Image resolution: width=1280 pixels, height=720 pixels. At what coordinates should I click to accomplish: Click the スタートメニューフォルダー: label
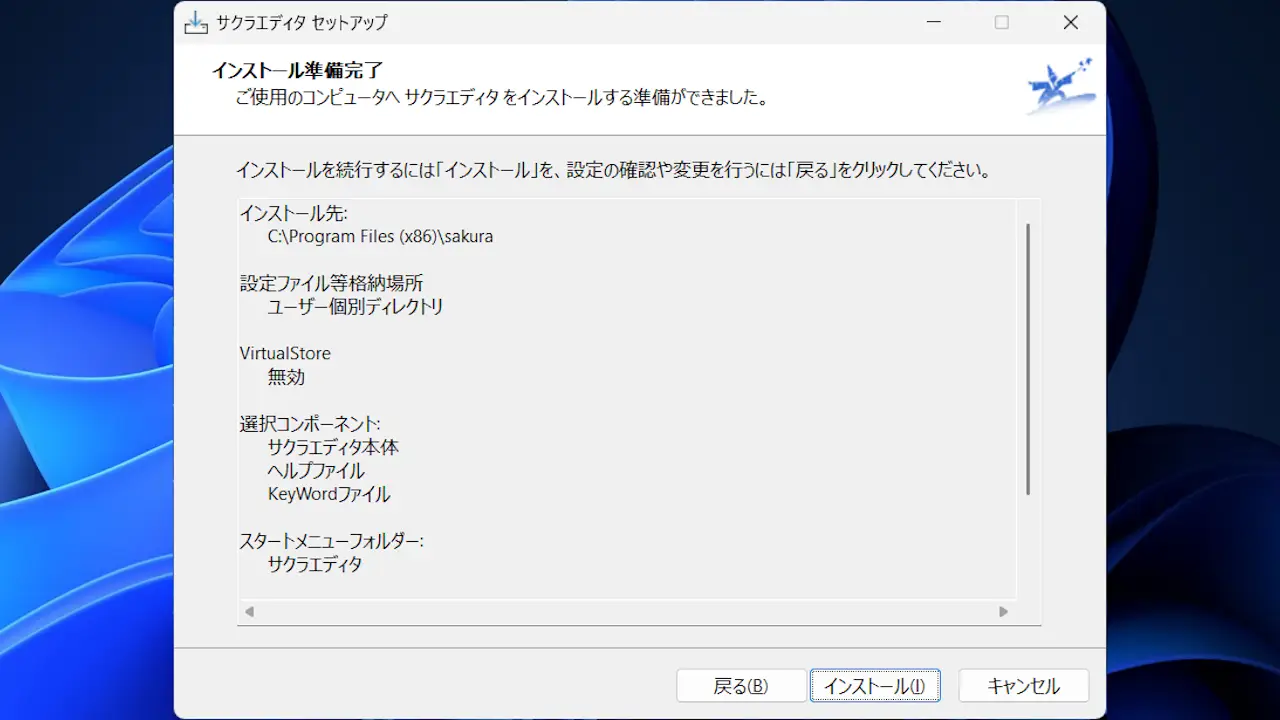[332, 541]
